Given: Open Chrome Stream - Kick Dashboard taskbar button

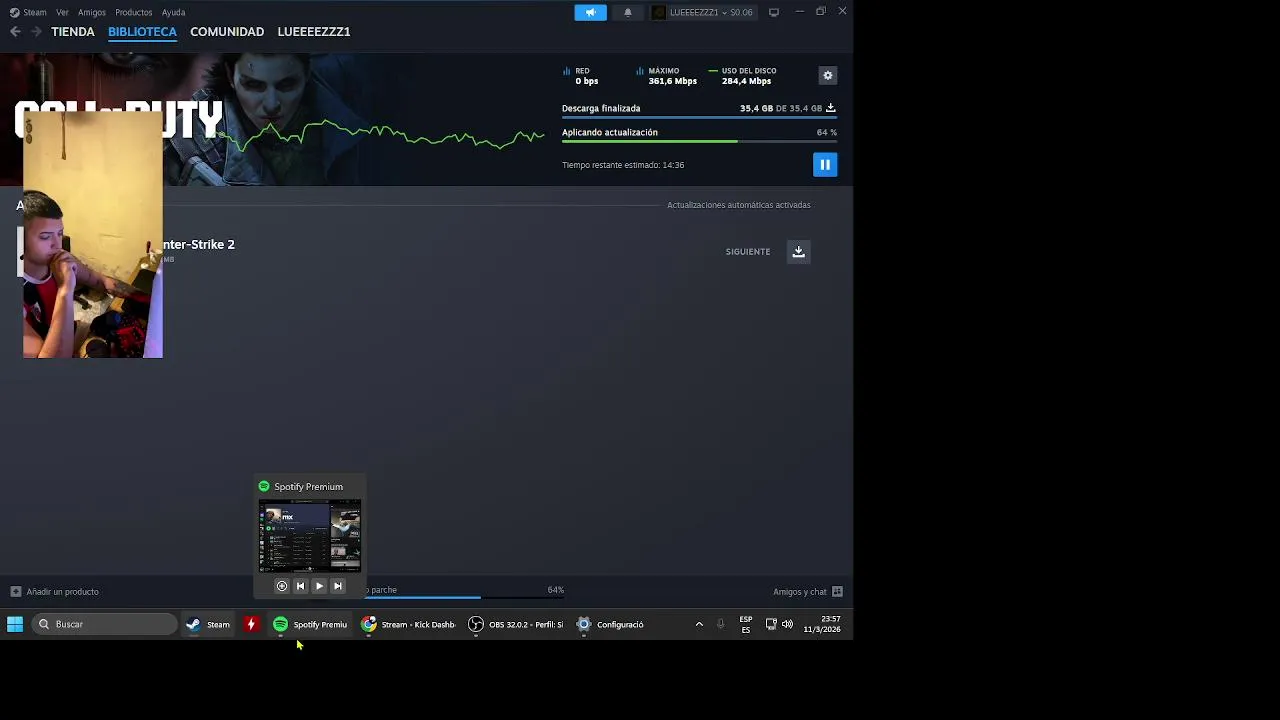Looking at the screenshot, I should pos(408,624).
